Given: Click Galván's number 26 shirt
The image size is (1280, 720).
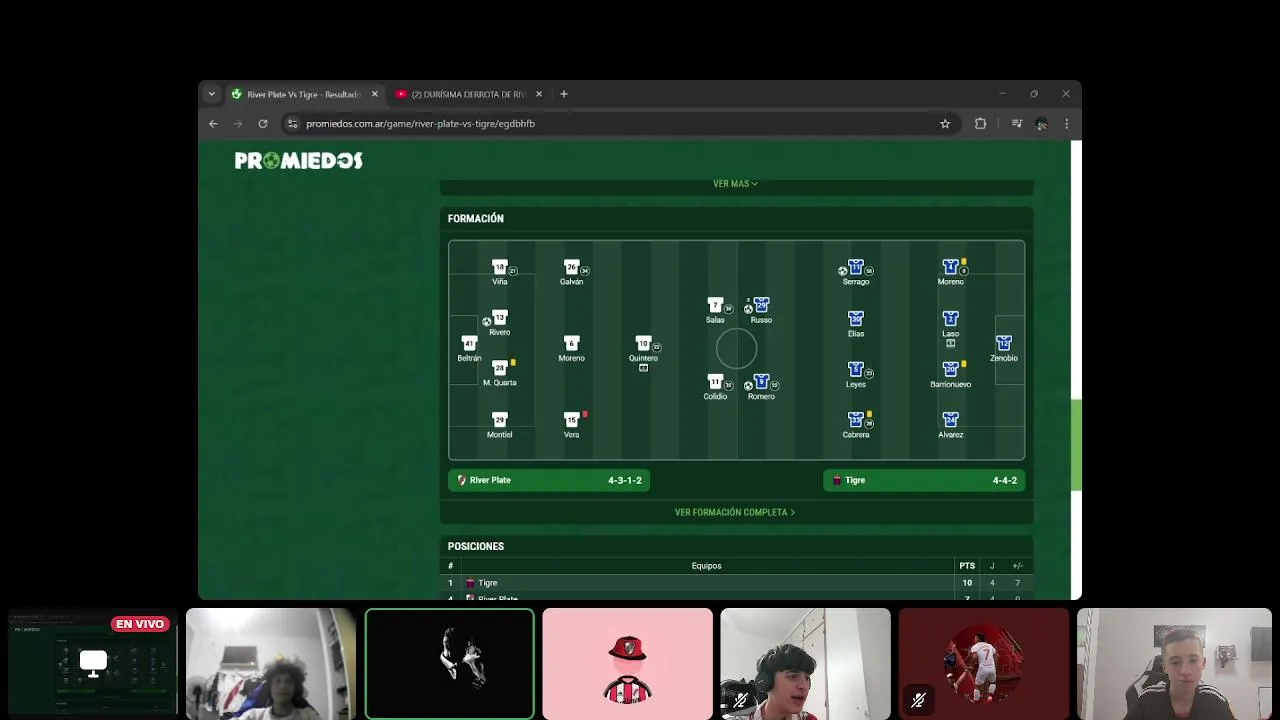Looking at the screenshot, I should pos(571,267).
